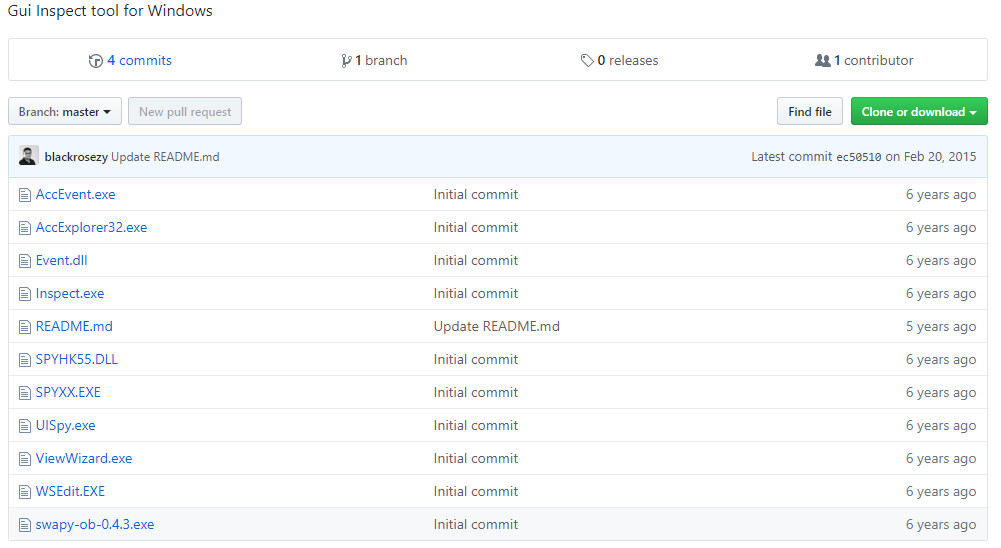Click the file icon beside Event.dll
This screenshot has height=548, width=1001.
click(25, 261)
